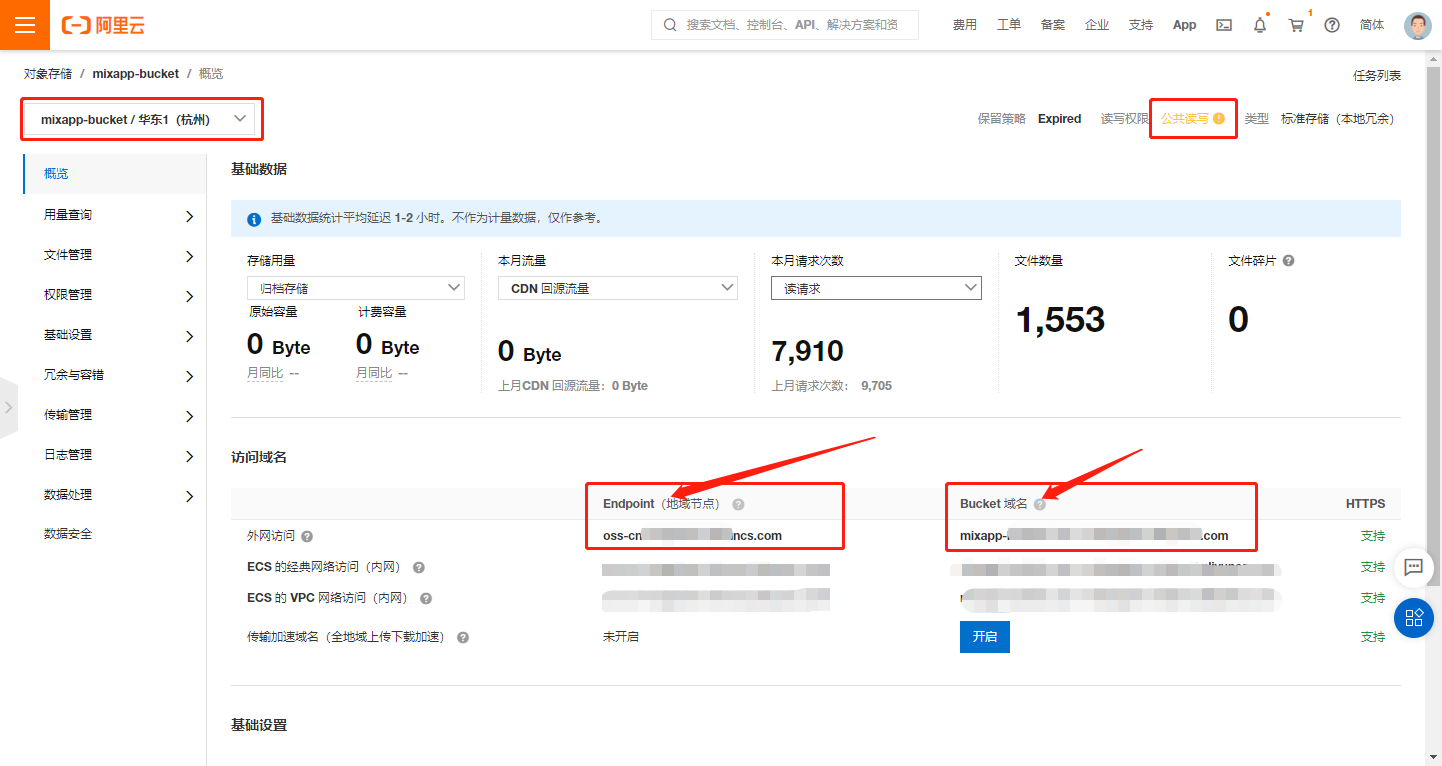The image size is (1442, 766).
Task: Click the 未开启 status text
Action: [621, 637]
